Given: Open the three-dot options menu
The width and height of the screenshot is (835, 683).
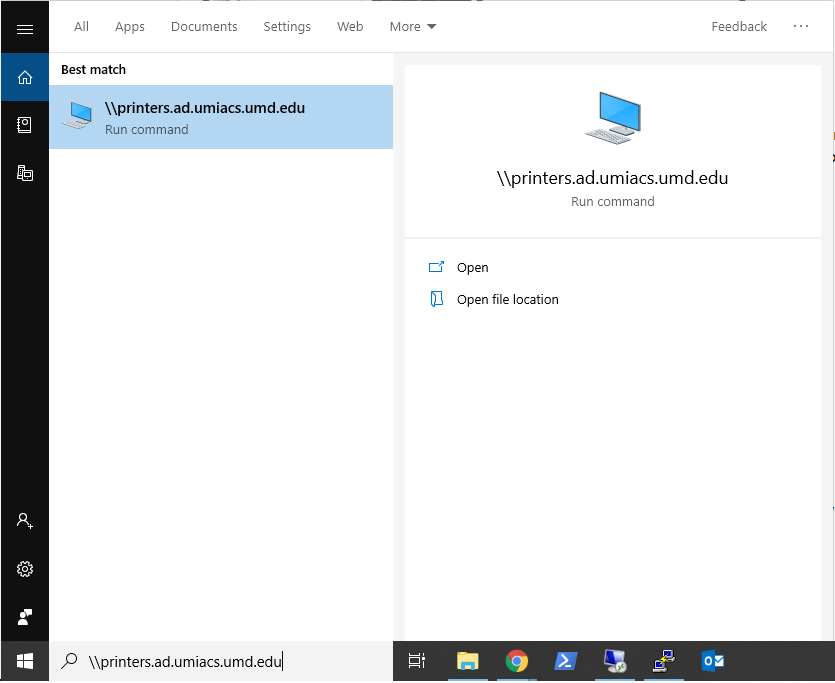Looking at the screenshot, I should 801,27.
